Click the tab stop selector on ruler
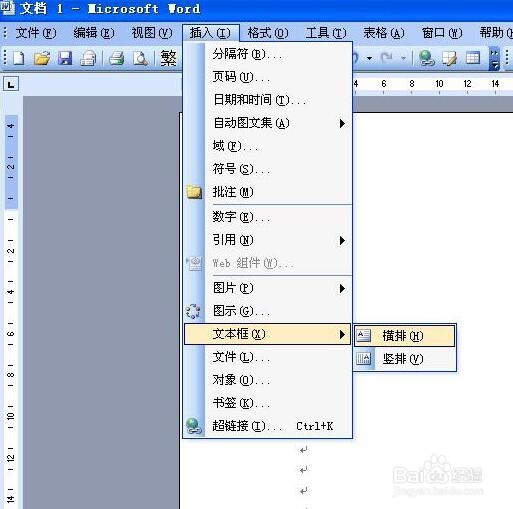The width and height of the screenshot is (513, 509). tap(11, 84)
